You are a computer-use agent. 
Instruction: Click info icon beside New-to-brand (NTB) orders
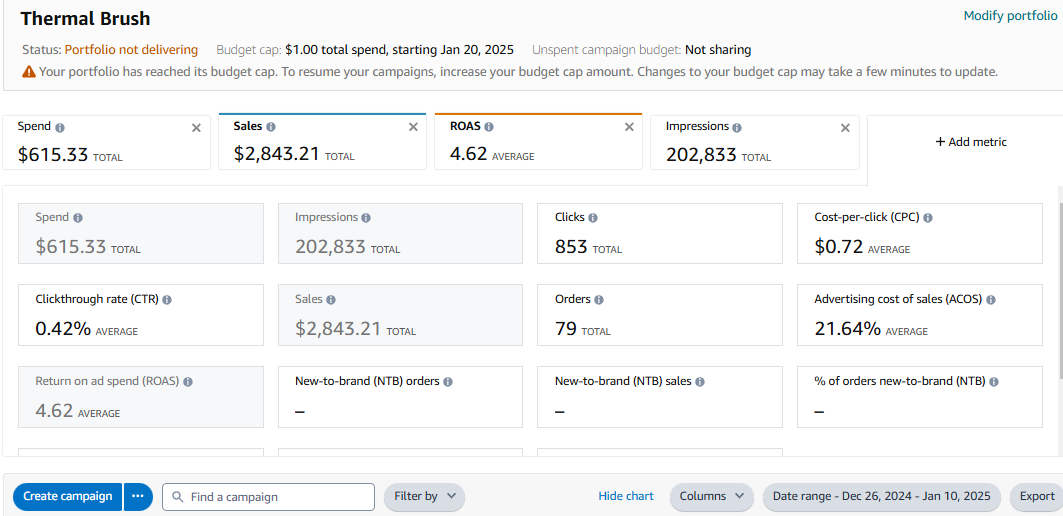(x=447, y=382)
